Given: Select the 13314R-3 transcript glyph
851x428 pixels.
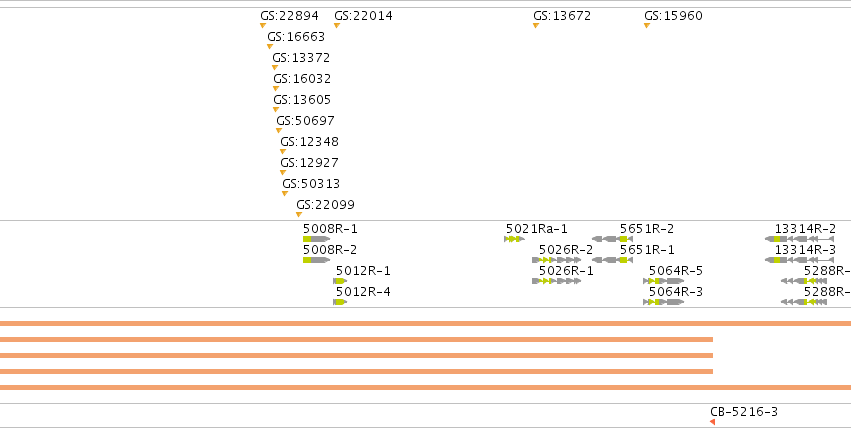Looking at the screenshot, I should [x=799, y=260].
